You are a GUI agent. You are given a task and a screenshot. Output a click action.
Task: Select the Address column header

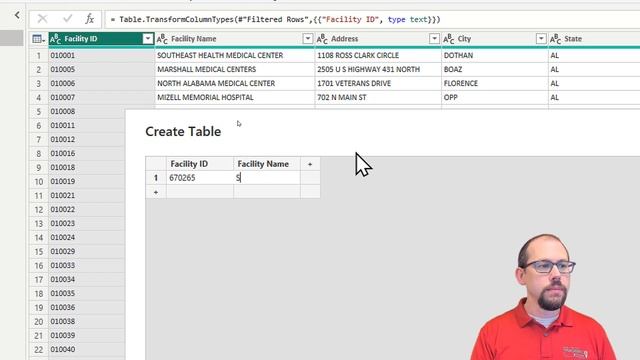378,39
